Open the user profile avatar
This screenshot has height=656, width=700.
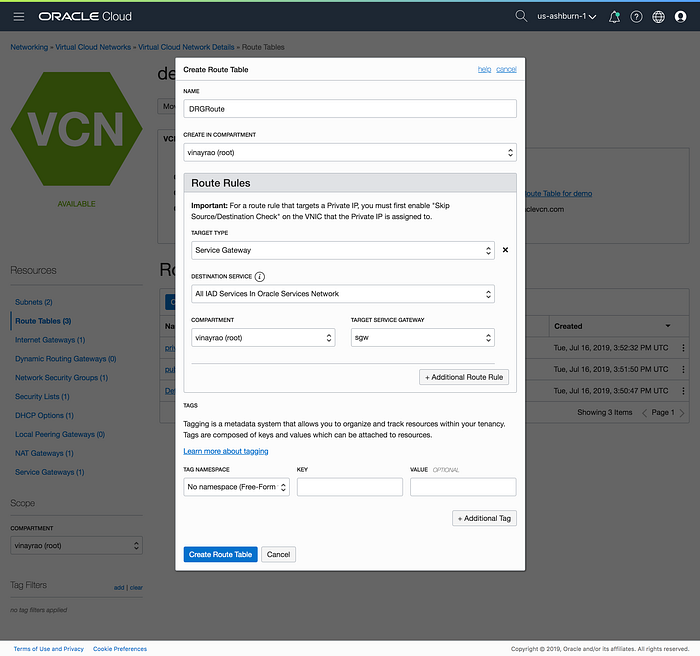point(680,17)
